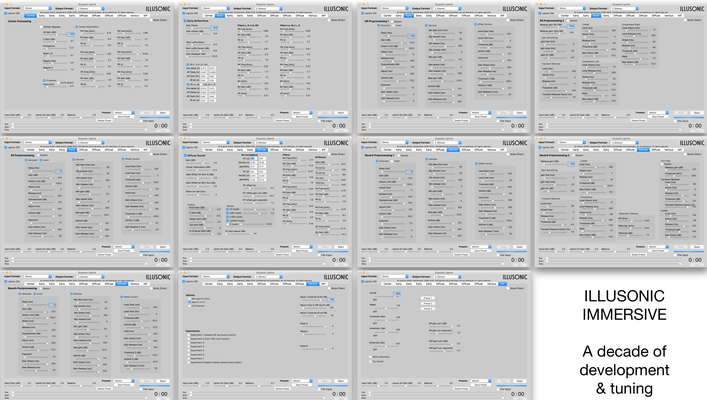Image resolution: width=707 pixels, height=400 pixels.
Task: Click Center value field in Preset 1 window
Action: point(397,294)
